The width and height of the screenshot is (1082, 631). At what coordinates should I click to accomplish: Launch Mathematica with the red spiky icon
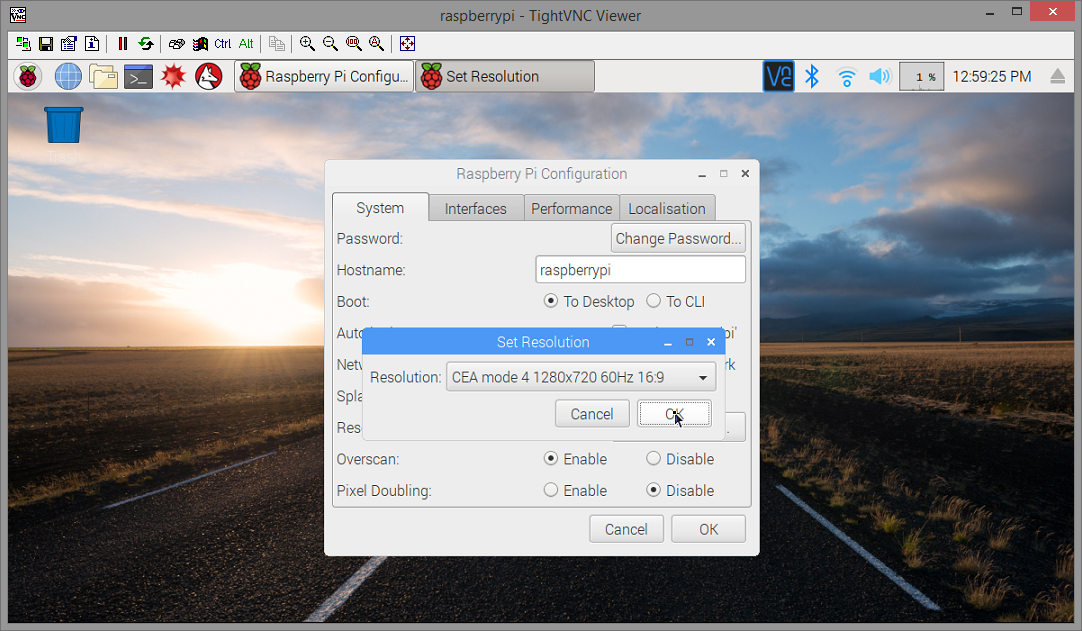[x=173, y=77]
